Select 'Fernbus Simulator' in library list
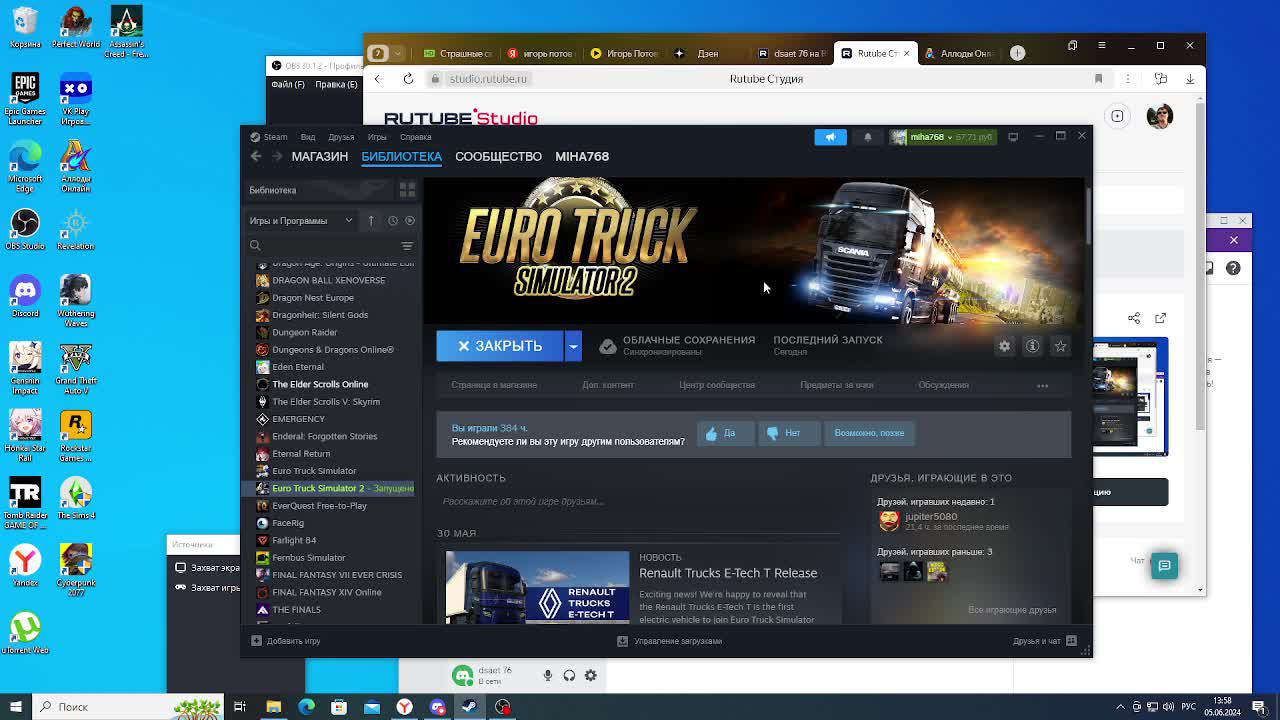The width and height of the screenshot is (1280, 720). coord(308,558)
